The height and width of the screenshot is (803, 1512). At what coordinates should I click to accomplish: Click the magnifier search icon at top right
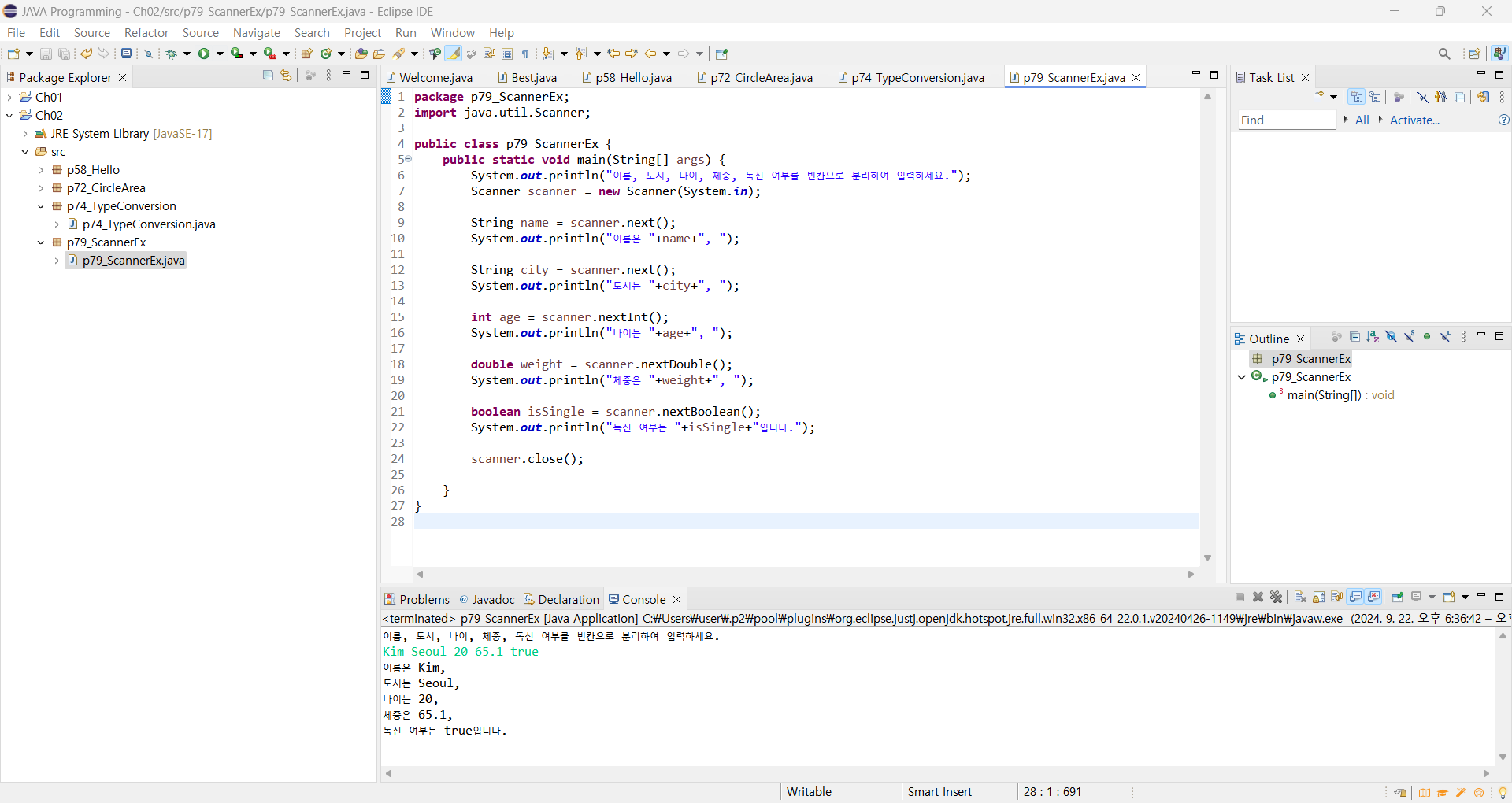point(1444,54)
